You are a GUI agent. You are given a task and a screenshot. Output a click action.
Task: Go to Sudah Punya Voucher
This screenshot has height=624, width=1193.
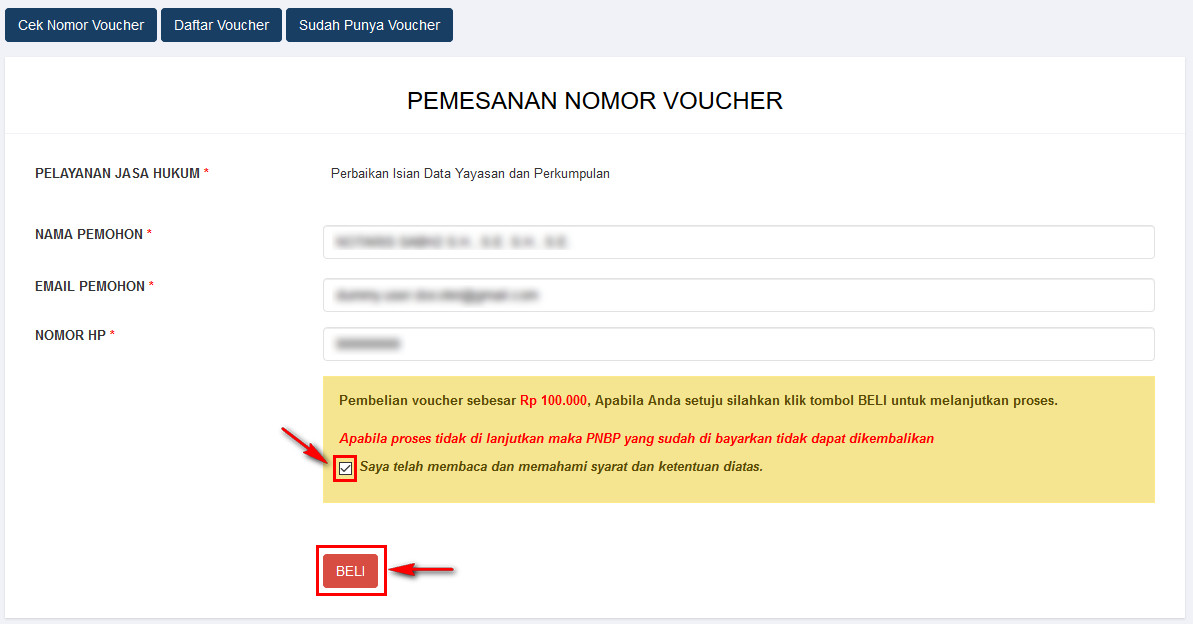coord(369,25)
